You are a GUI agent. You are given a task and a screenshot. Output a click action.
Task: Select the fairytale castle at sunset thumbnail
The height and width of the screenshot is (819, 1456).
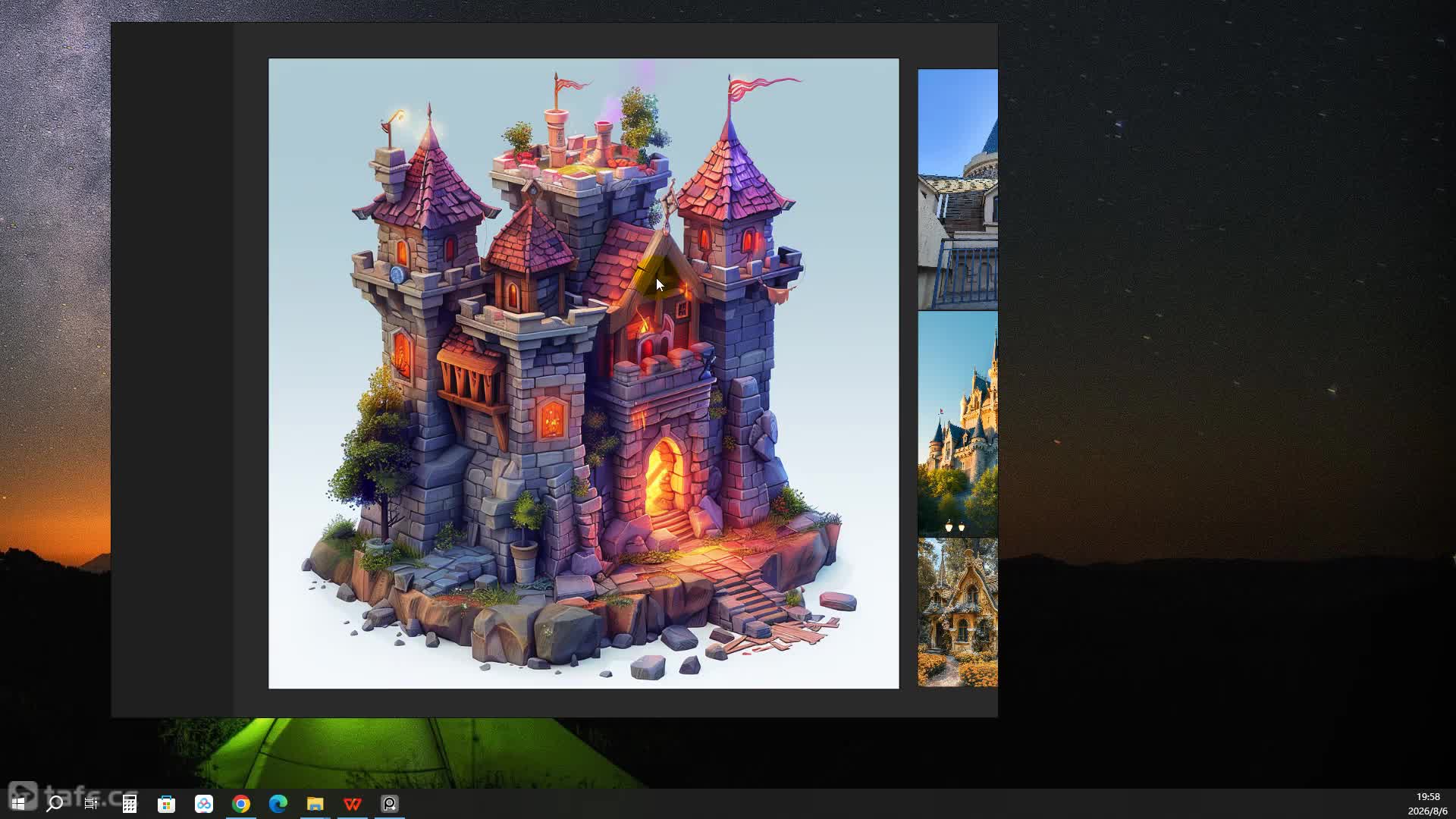(x=958, y=424)
